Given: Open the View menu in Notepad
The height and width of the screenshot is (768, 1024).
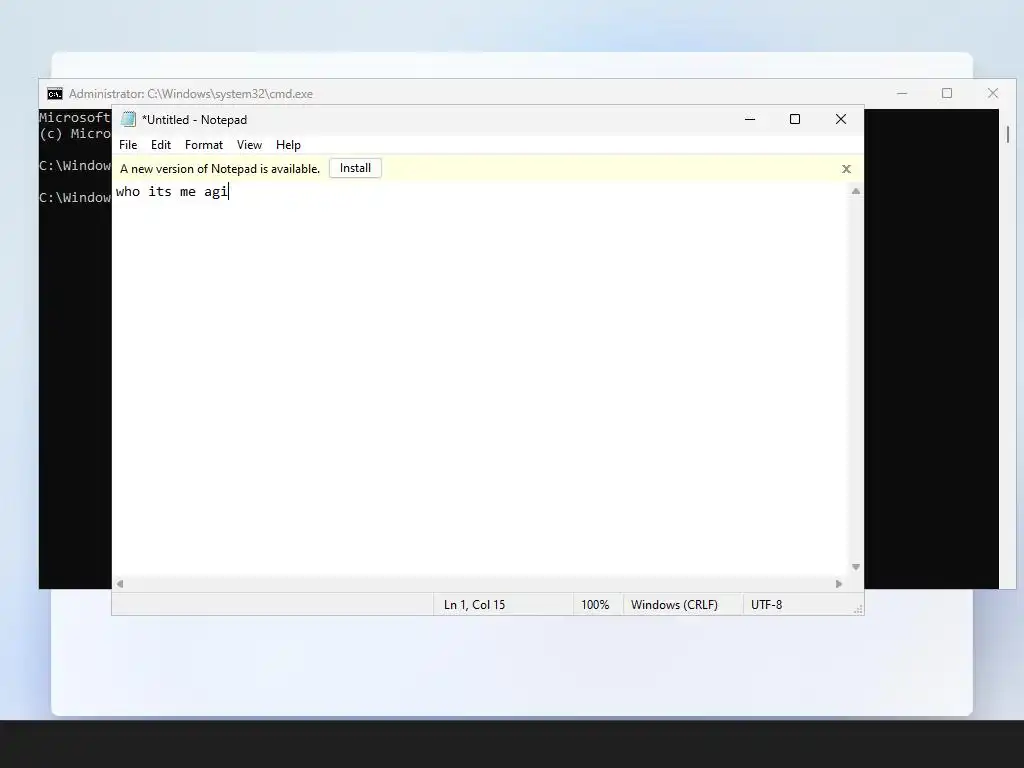Looking at the screenshot, I should (x=249, y=145).
